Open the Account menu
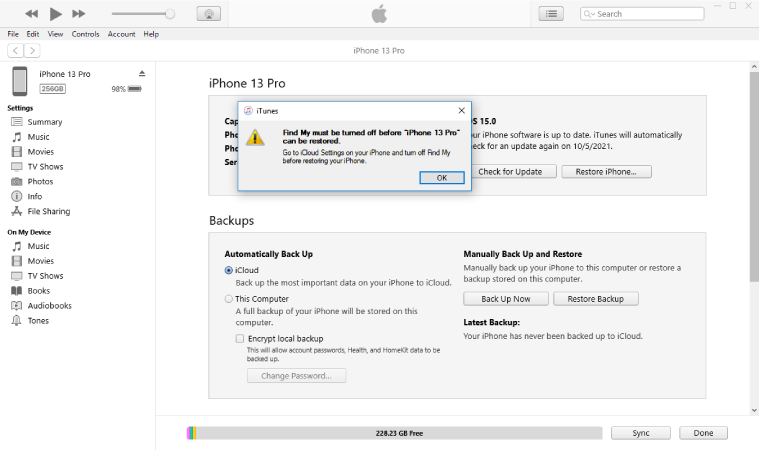This screenshot has width=759, height=450. (121, 34)
